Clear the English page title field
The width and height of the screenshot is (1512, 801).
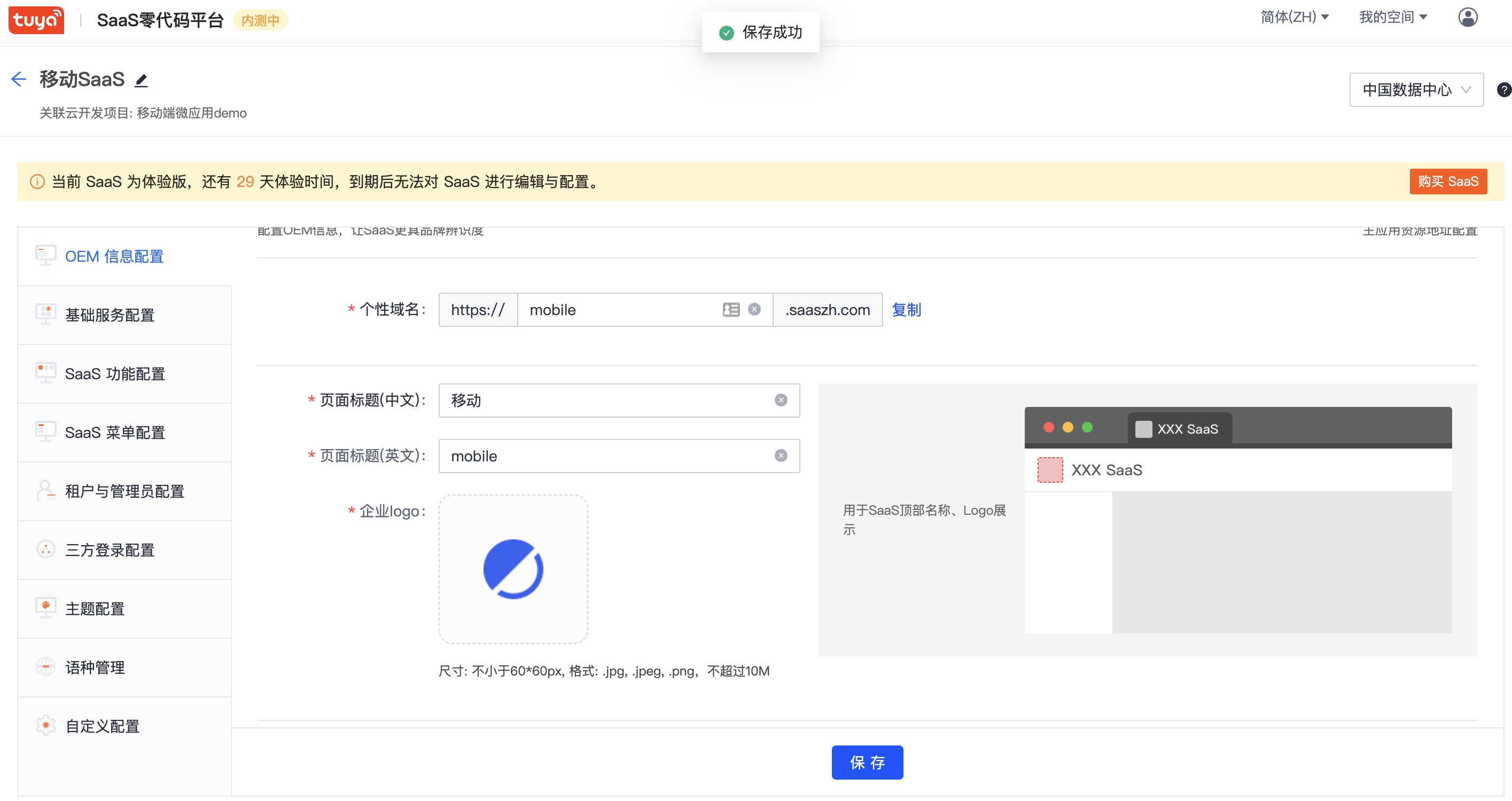pos(781,456)
